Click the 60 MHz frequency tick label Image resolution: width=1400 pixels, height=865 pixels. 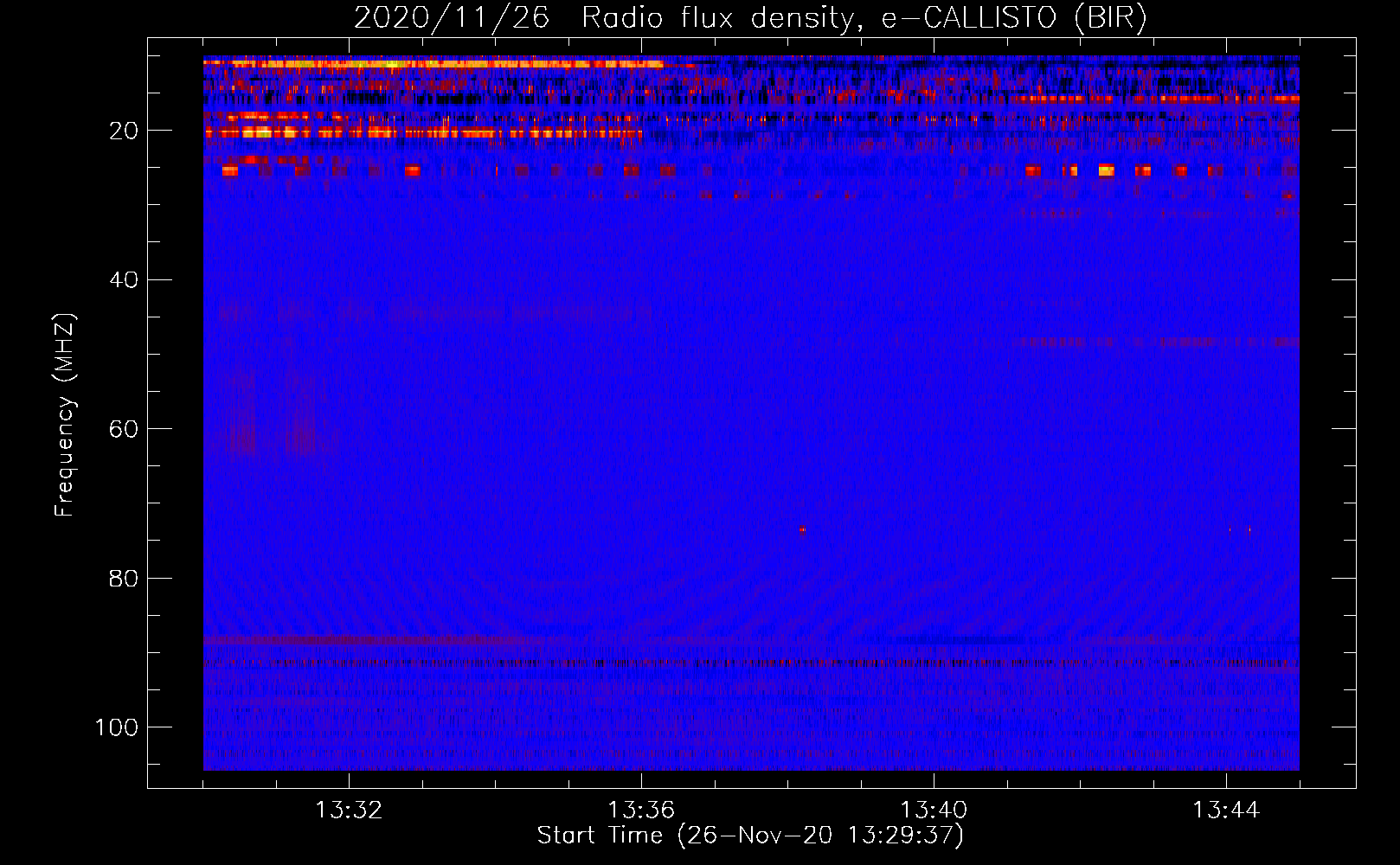(x=124, y=429)
